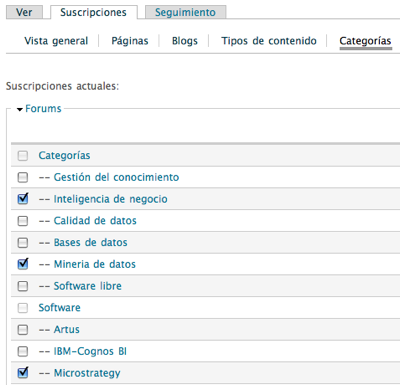Follow the Calidad de datos link
Image resolution: width=400 pixels, height=385 pixels.
95,221
